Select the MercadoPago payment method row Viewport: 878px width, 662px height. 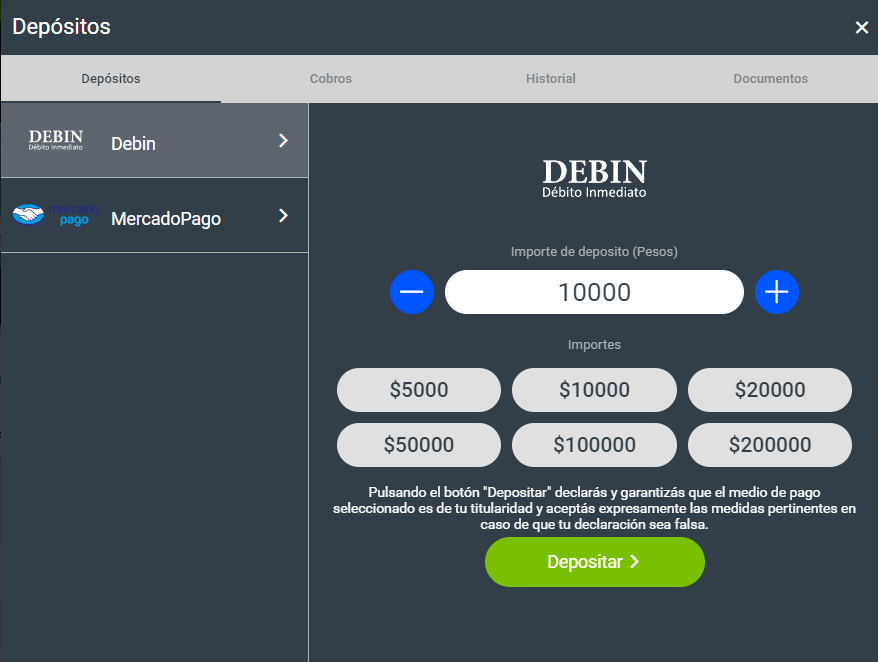[x=155, y=216]
